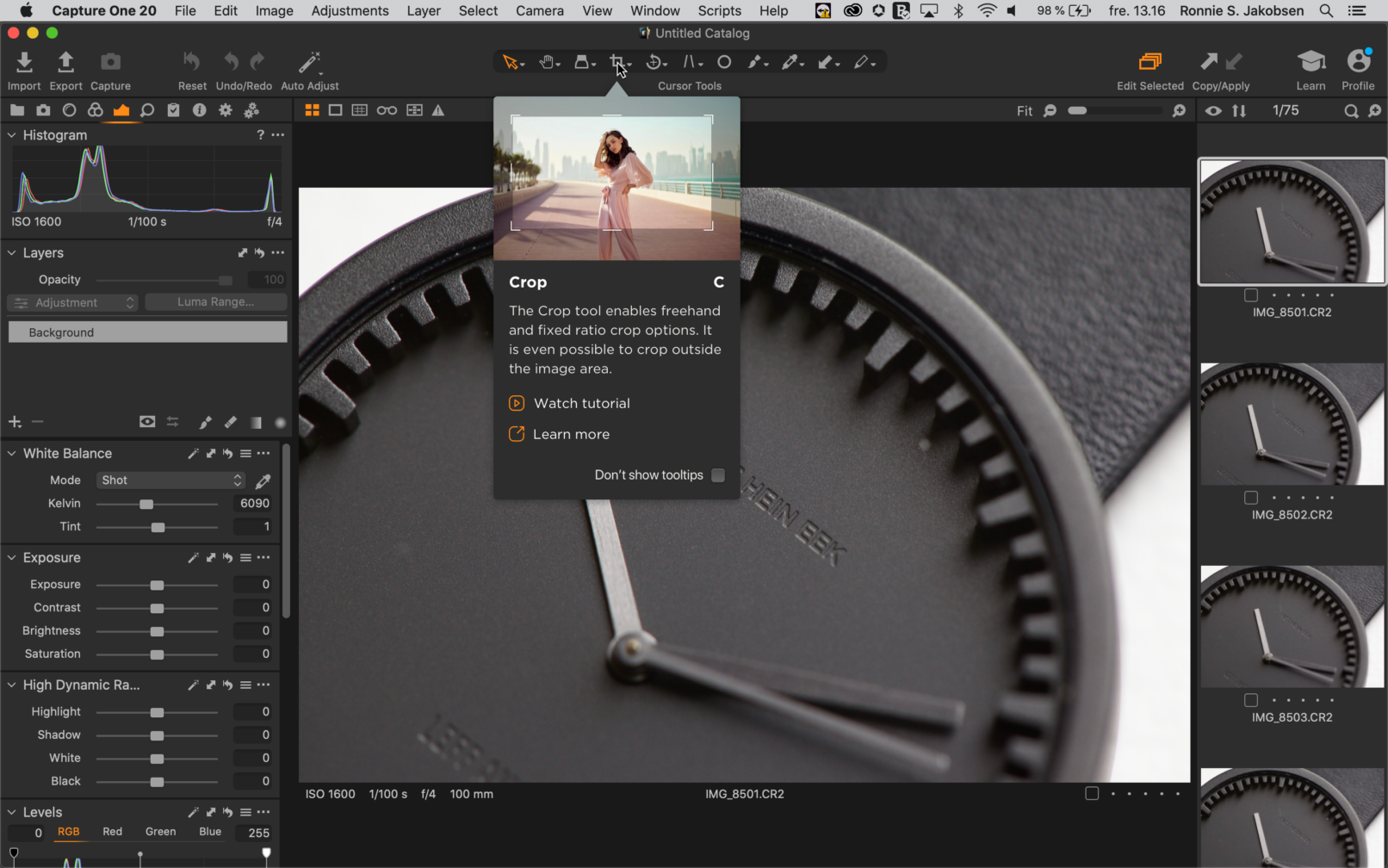This screenshot has width=1388, height=868.
Task: Click the Import icon in toolbar
Action: click(x=24, y=63)
